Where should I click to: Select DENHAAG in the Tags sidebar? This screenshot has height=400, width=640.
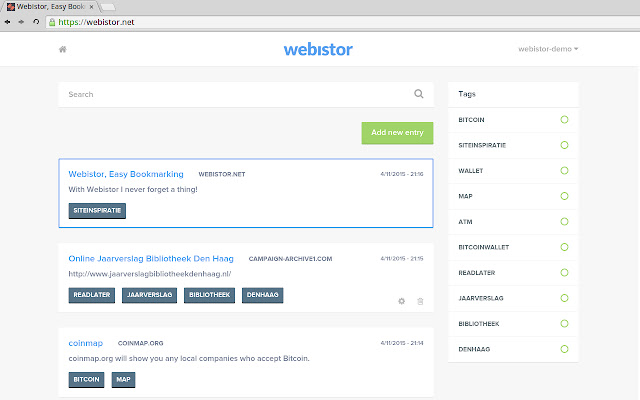click(474, 349)
